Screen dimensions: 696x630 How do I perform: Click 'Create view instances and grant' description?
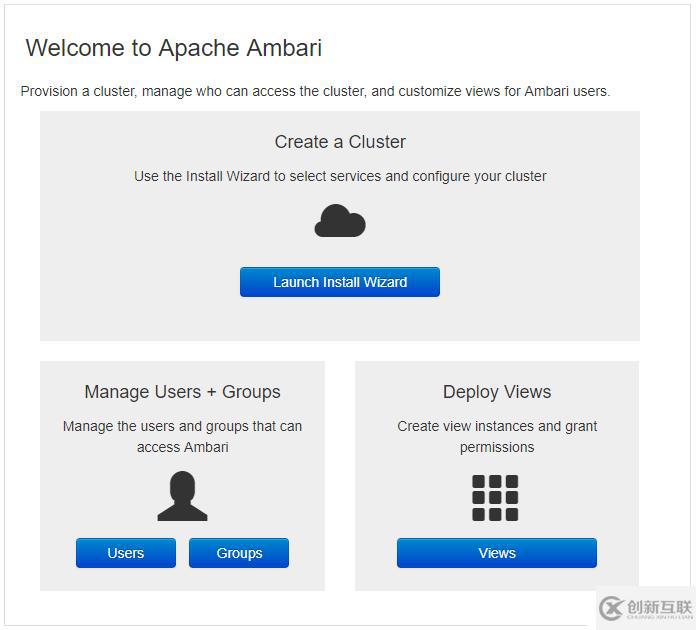[497, 436]
